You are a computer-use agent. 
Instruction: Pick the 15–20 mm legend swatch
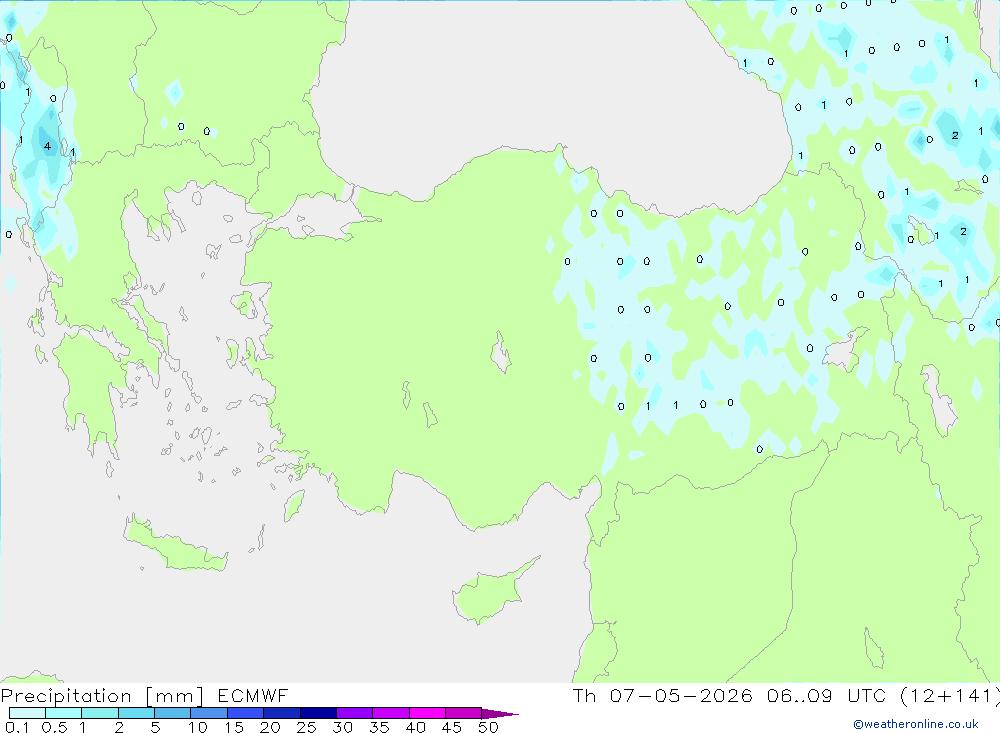pos(245,713)
